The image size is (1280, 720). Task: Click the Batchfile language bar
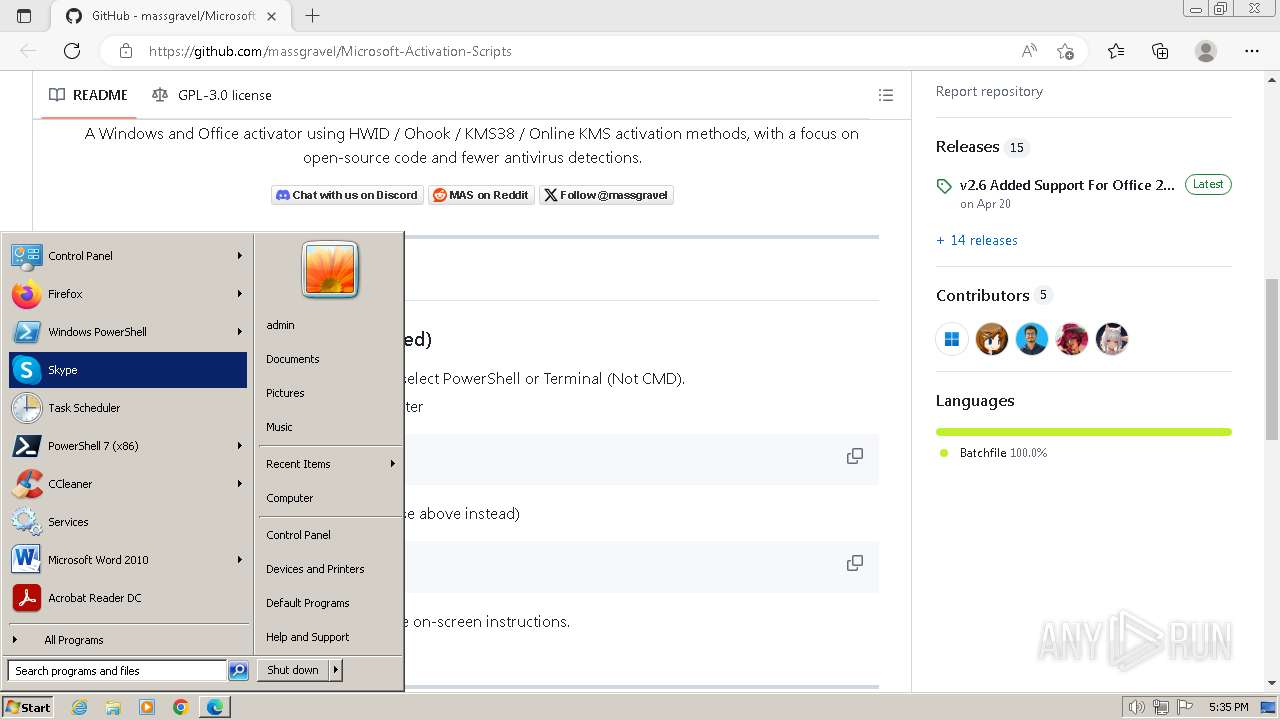(1084, 432)
